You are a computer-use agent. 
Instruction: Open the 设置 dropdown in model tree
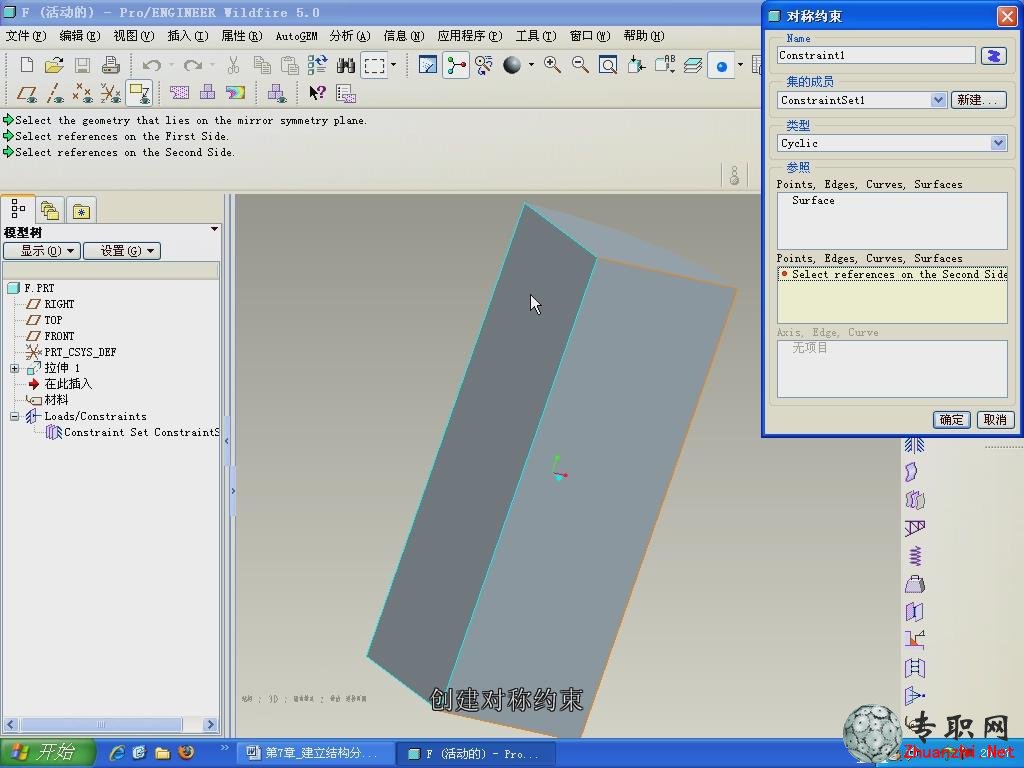coord(121,251)
